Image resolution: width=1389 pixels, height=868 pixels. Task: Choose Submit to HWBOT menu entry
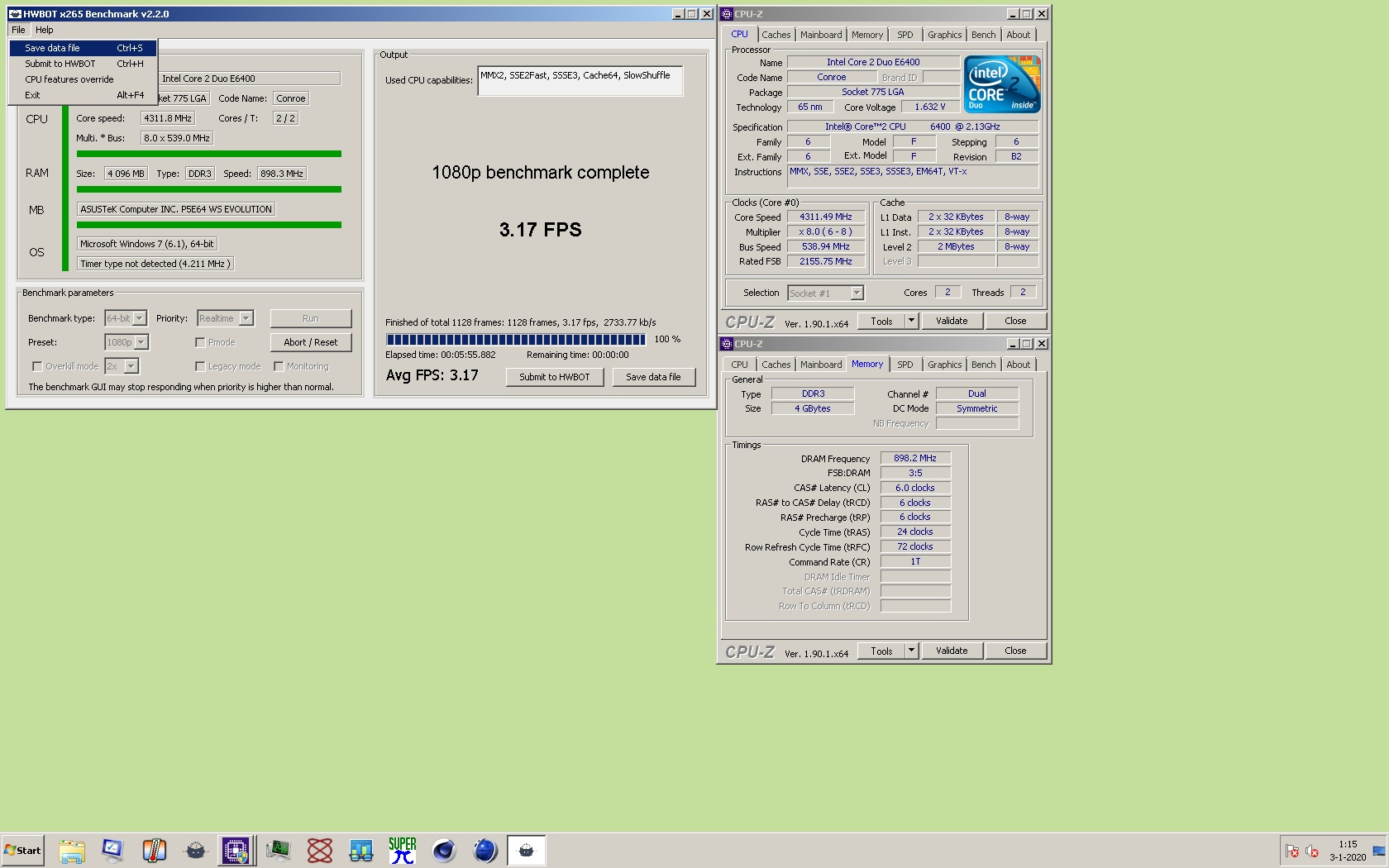pyautogui.click(x=83, y=64)
